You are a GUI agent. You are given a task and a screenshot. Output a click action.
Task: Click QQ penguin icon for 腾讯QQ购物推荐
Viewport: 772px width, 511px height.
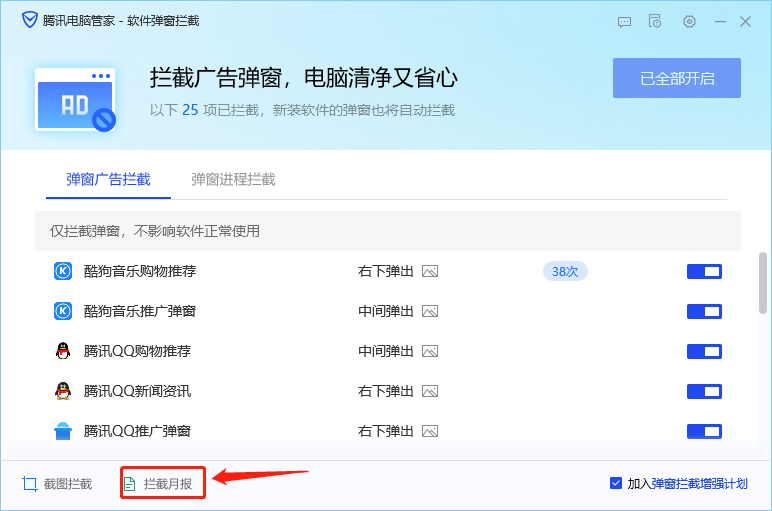[63, 351]
